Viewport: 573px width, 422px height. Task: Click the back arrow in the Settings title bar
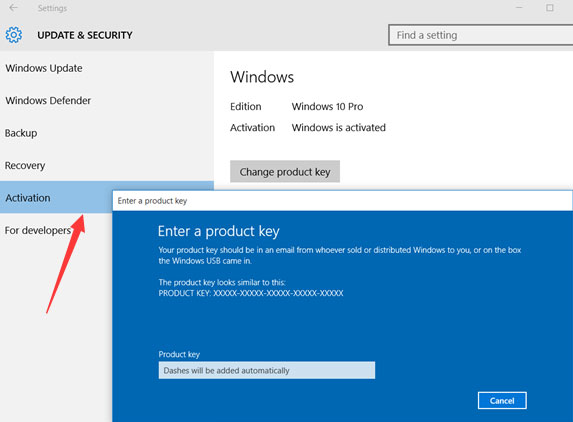tap(14, 8)
